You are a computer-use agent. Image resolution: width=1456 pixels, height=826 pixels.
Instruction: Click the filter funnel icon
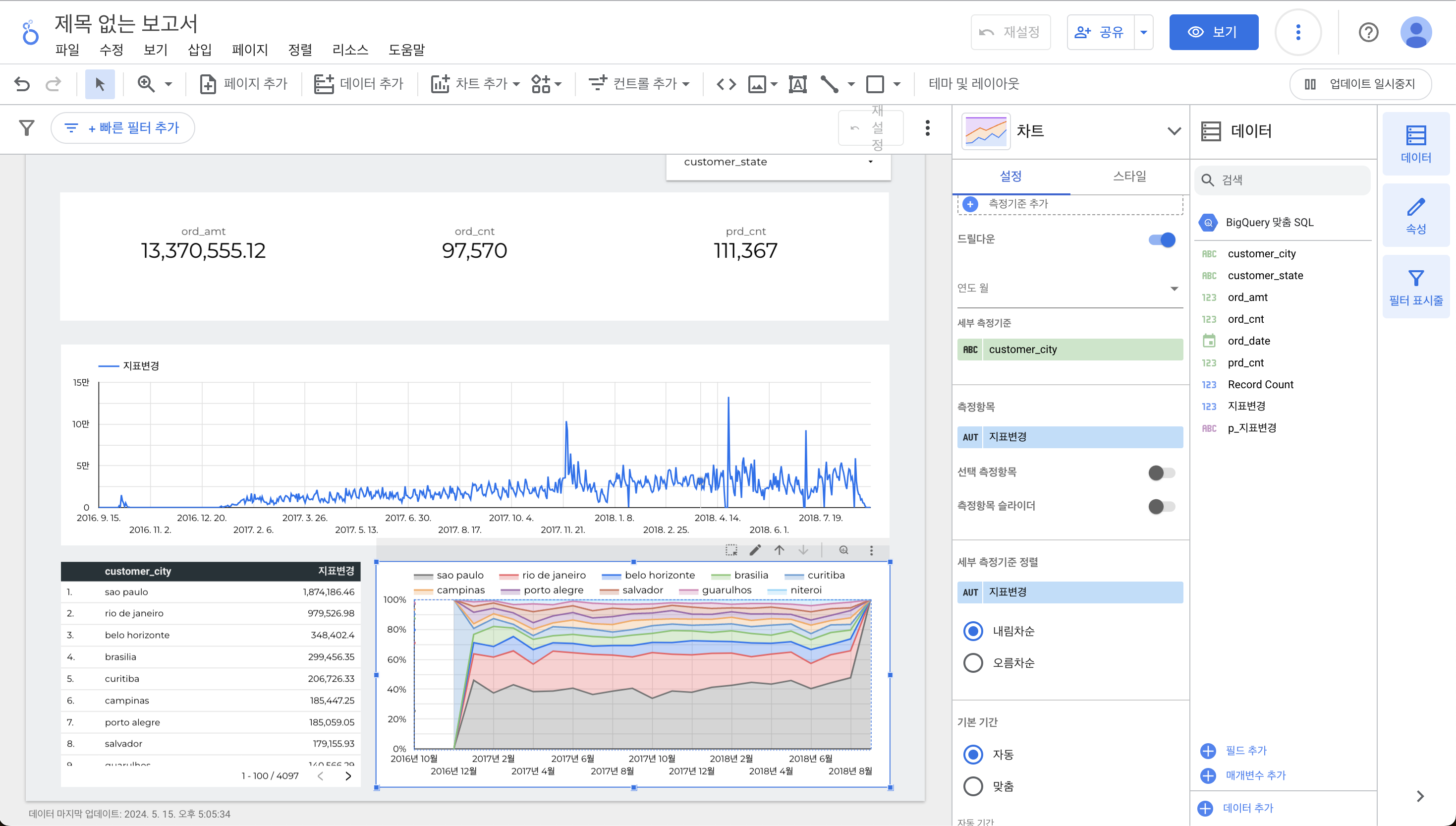click(27, 127)
